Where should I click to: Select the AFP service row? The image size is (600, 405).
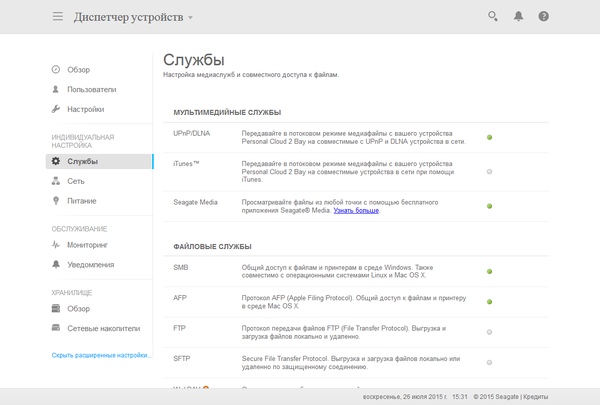click(330, 301)
